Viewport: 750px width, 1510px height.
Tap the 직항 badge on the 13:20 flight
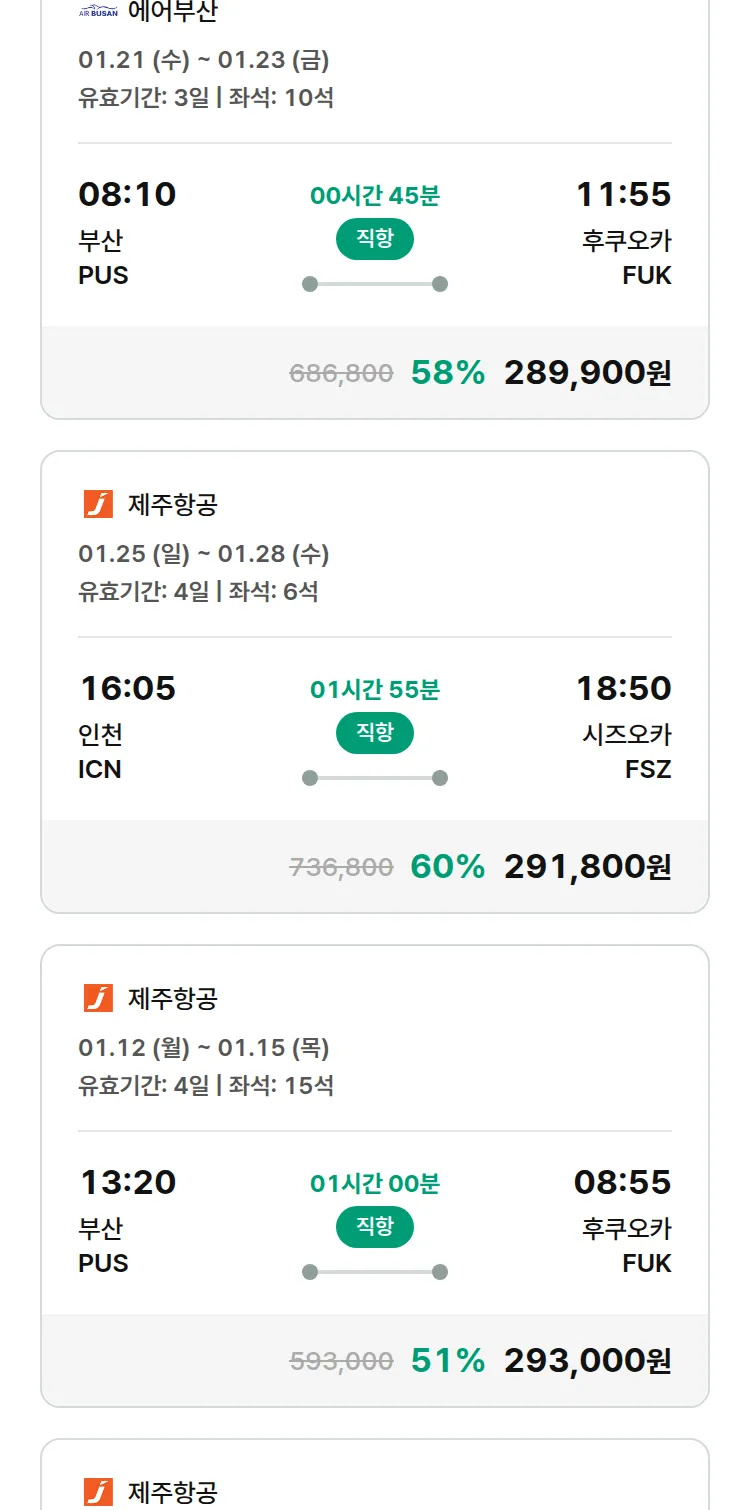(x=375, y=1227)
